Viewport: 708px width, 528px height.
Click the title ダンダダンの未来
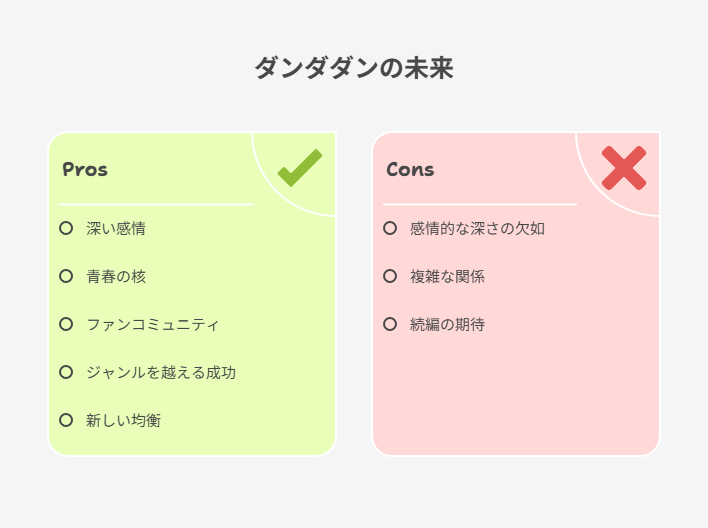click(x=354, y=68)
